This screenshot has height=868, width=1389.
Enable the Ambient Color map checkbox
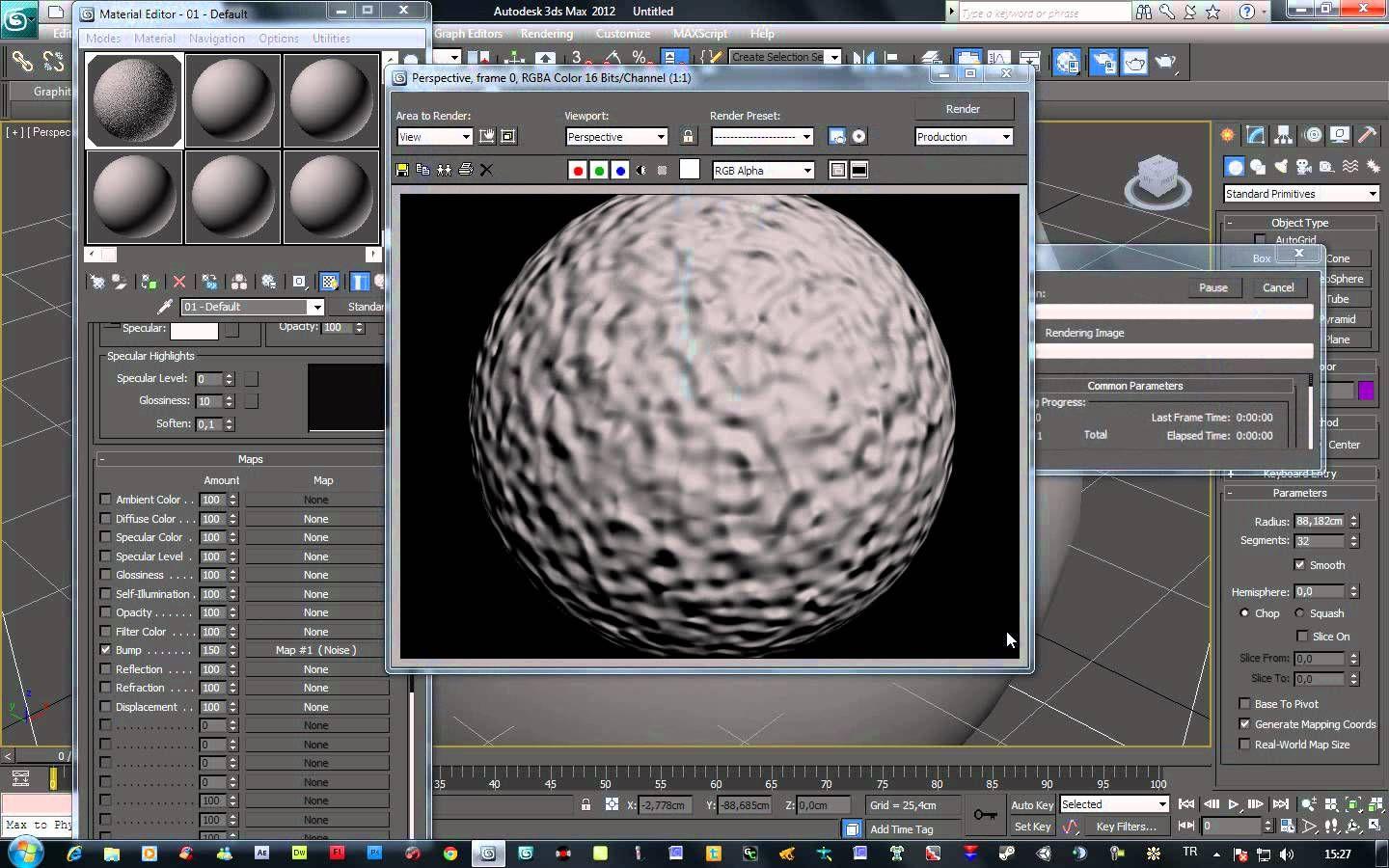[105, 500]
